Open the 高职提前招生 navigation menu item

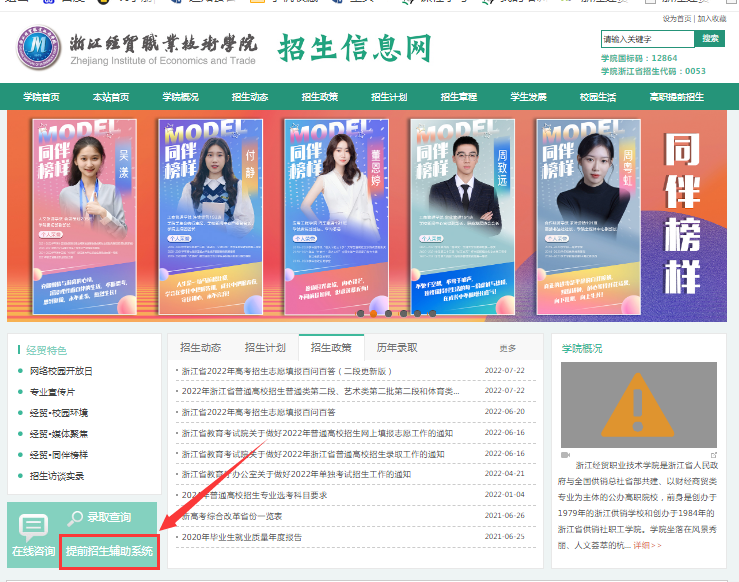676,97
